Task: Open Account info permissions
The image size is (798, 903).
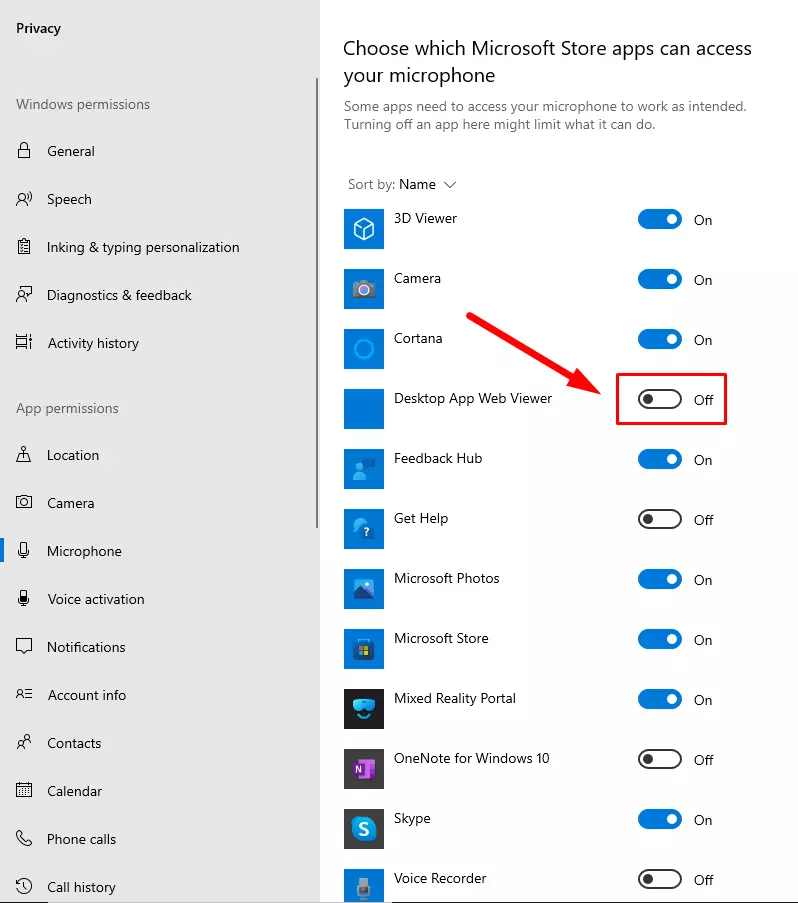Action: pyautogui.click(x=86, y=695)
